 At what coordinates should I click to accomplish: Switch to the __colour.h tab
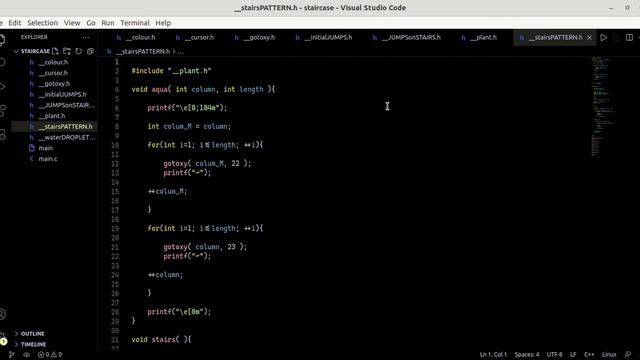coord(136,38)
